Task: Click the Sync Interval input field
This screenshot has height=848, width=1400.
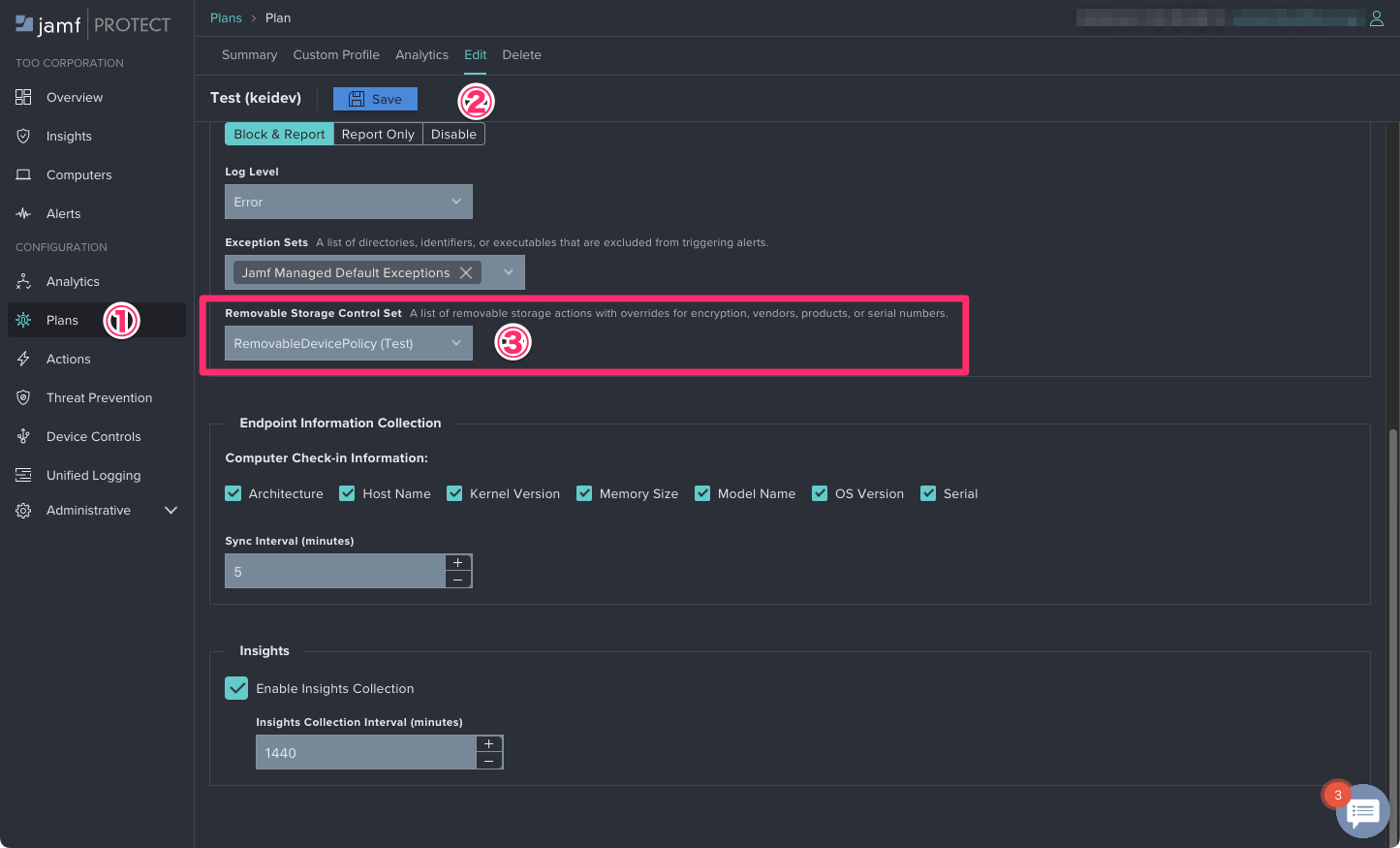Action: 335,571
